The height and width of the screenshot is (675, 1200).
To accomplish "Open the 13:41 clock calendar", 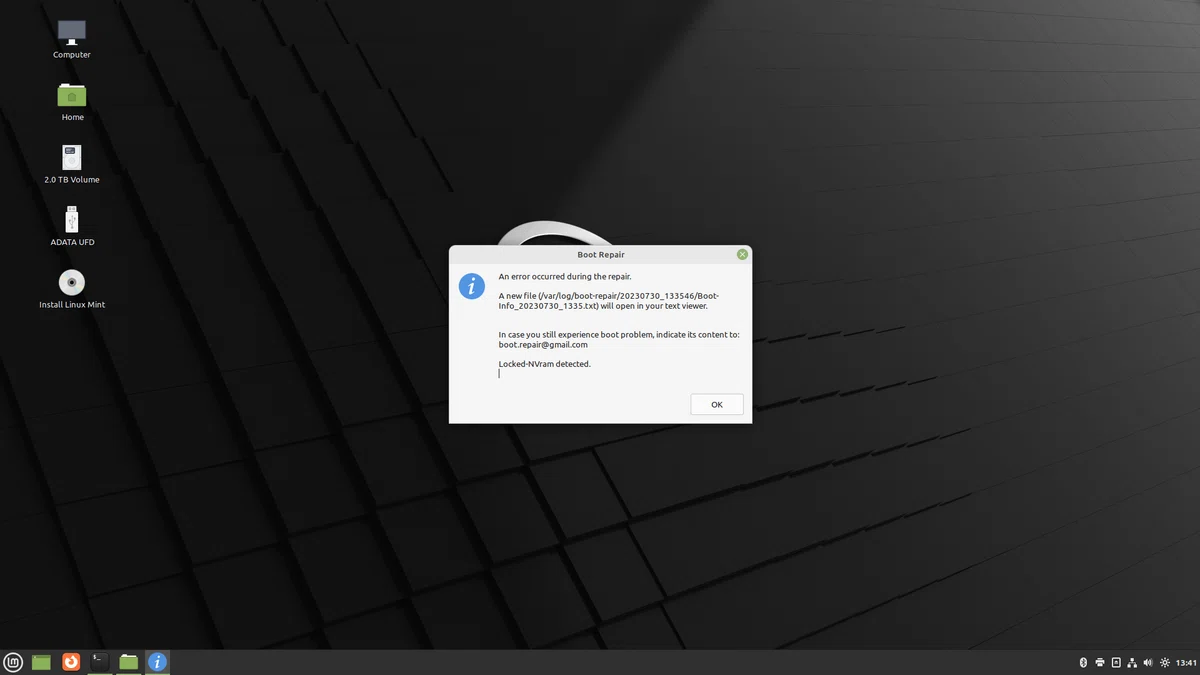I will [x=1186, y=663].
